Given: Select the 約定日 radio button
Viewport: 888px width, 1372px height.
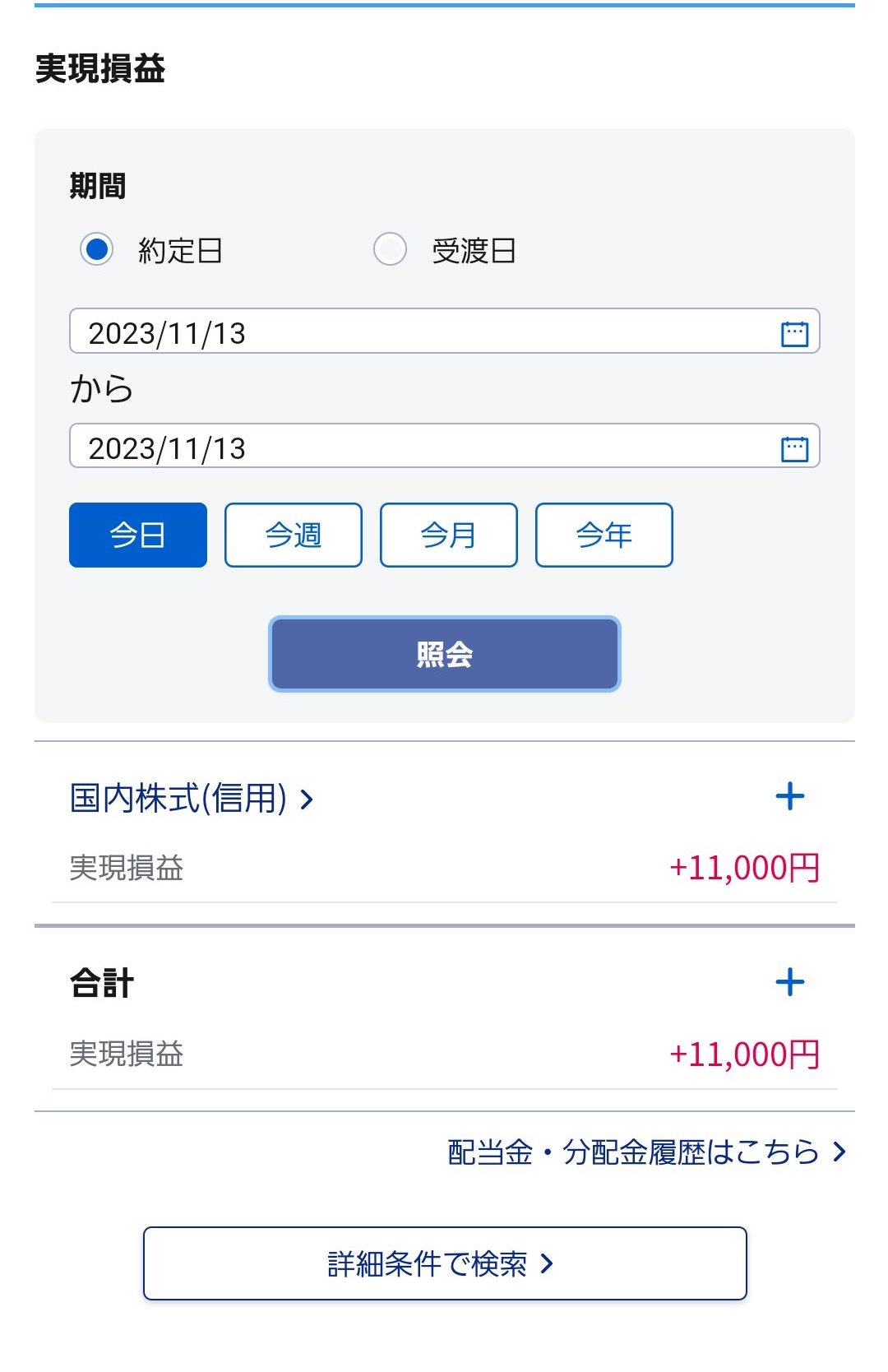Looking at the screenshot, I should [x=97, y=249].
